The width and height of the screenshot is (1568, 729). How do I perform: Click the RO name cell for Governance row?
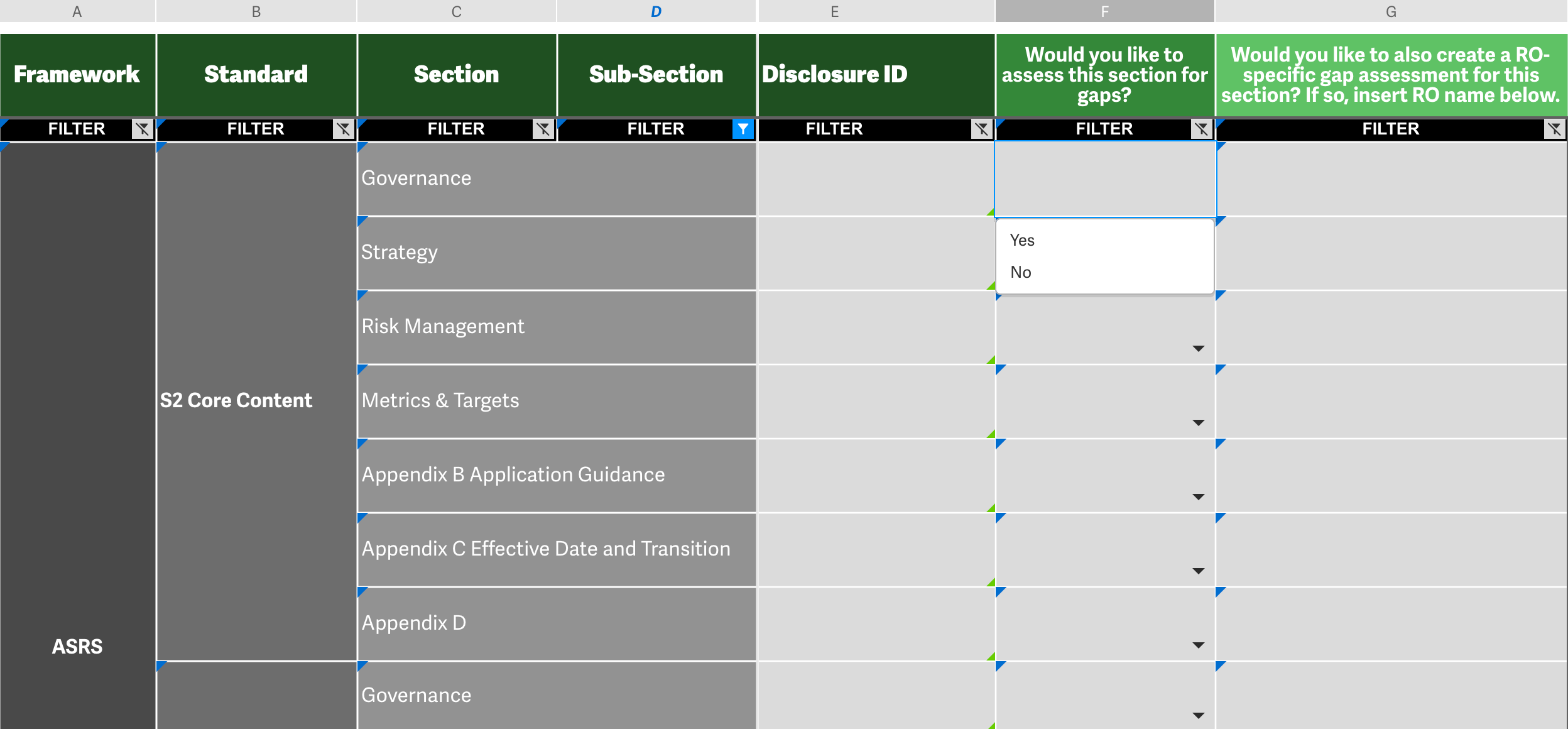[x=1391, y=178]
